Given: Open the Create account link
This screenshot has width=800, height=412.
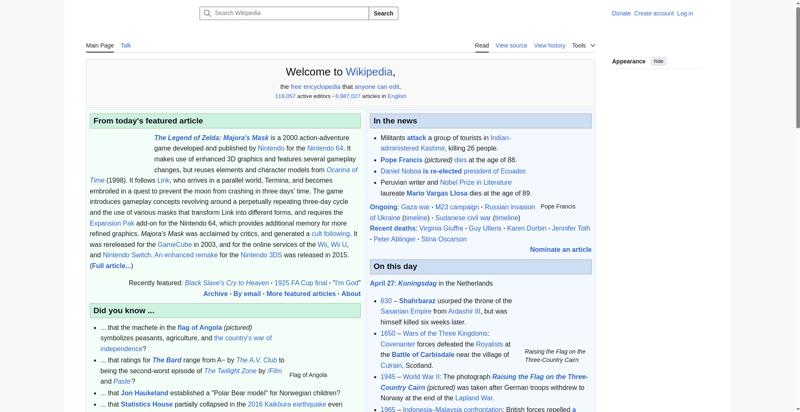Looking at the screenshot, I should [x=654, y=14].
